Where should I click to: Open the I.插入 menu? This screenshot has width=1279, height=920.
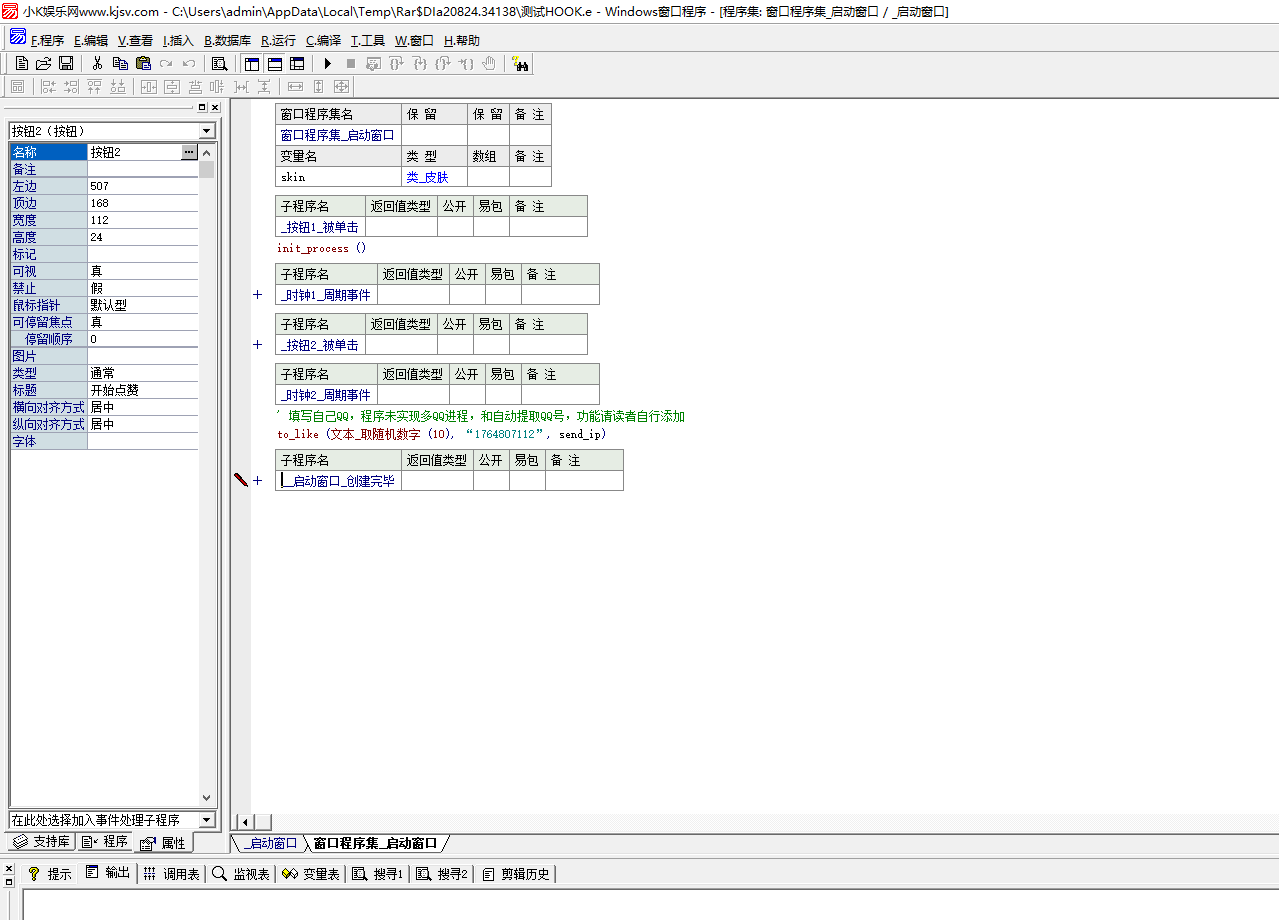179,41
